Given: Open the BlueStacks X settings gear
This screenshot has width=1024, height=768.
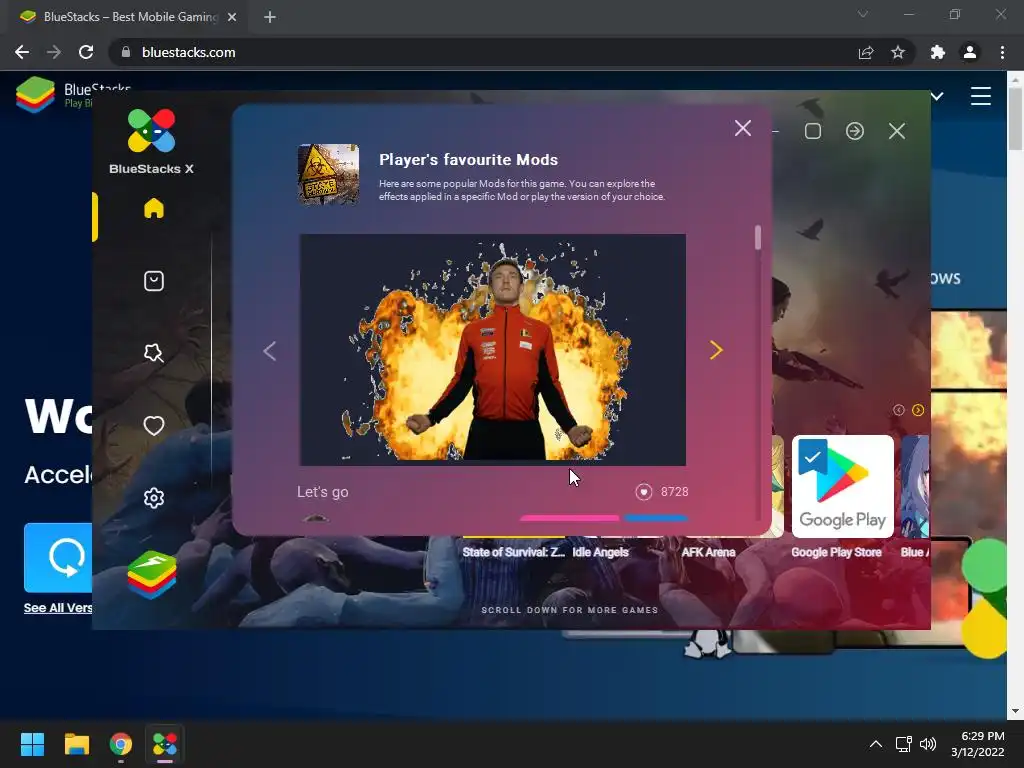Looking at the screenshot, I should 153,498.
